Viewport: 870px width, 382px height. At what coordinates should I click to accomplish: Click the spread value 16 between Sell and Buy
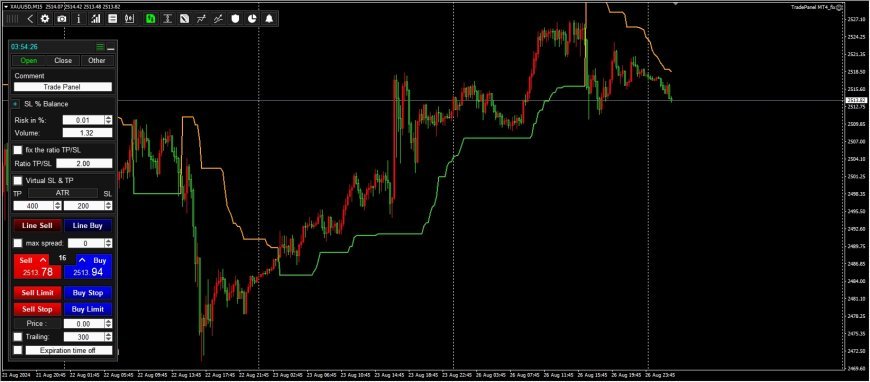pos(63,258)
